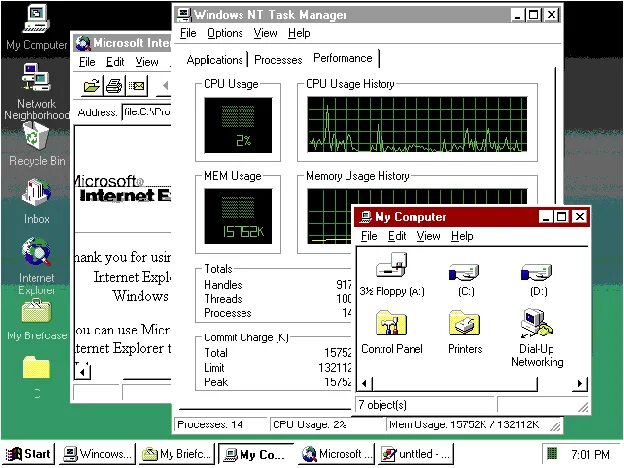Click My Computer taskbar button
The height and width of the screenshot is (468, 624).
click(256, 454)
